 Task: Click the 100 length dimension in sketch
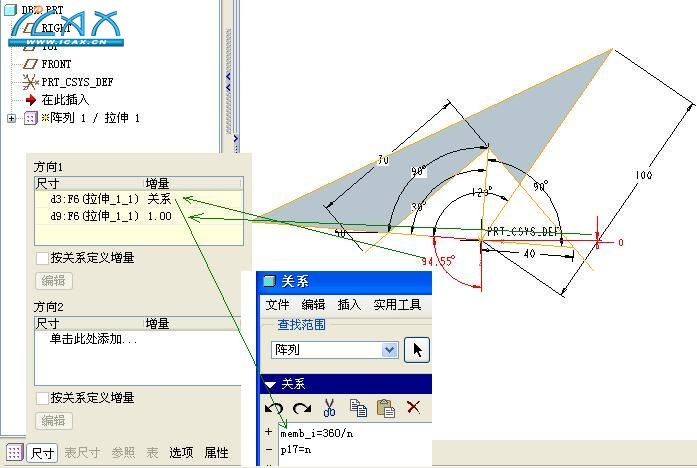tap(643, 175)
